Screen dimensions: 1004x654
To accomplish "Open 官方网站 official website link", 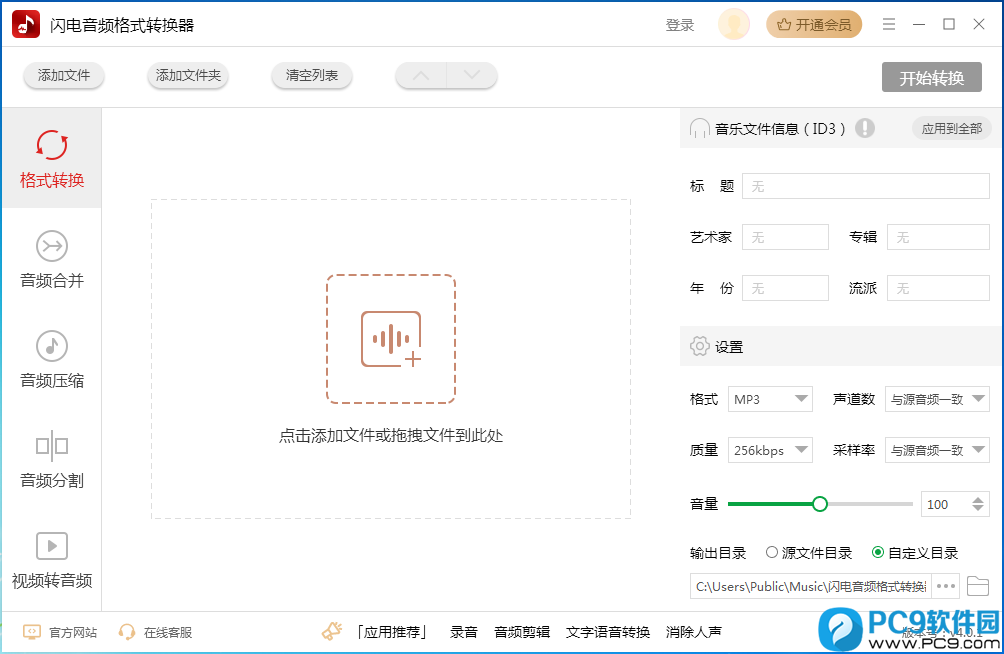I will 60,632.
